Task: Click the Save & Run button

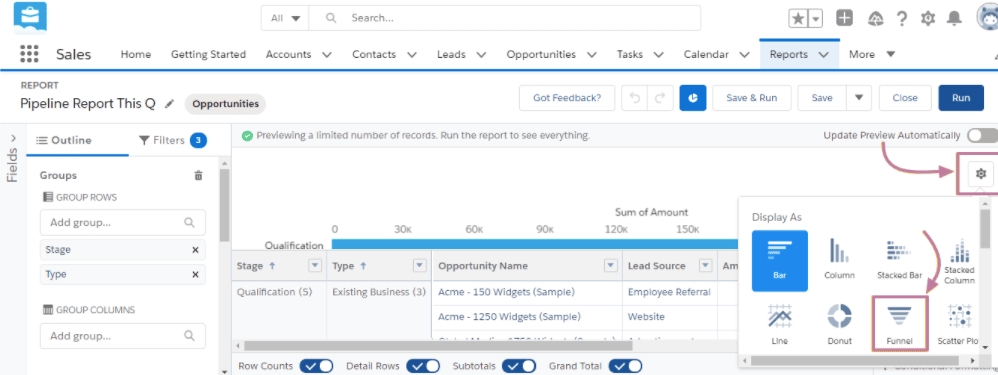Action: click(752, 98)
